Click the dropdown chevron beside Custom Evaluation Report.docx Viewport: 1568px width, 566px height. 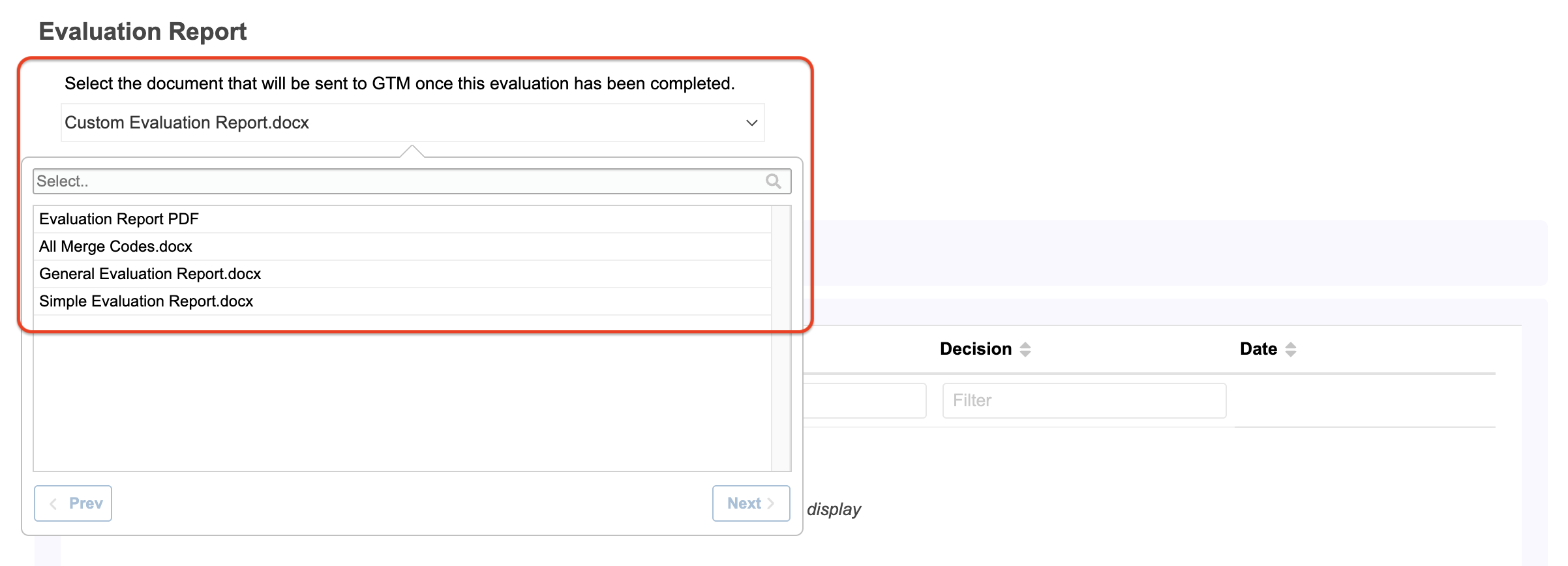click(x=751, y=123)
